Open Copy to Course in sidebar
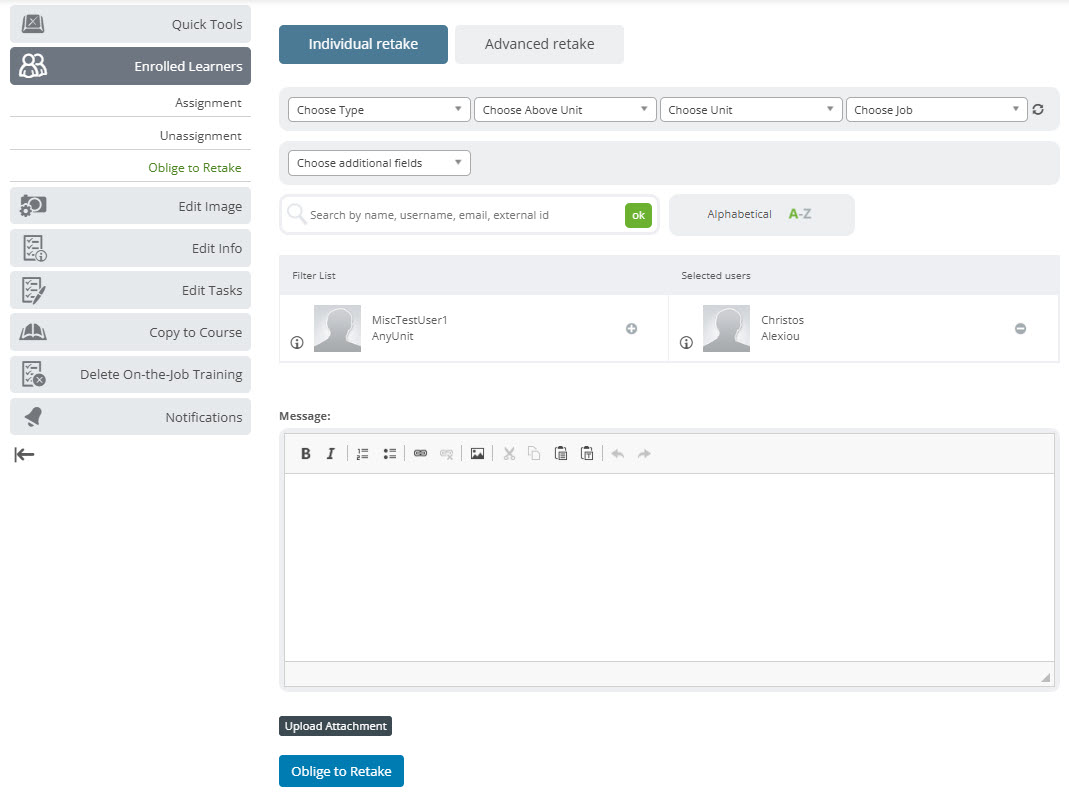1069x793 pixels. [x=130, y=332]
